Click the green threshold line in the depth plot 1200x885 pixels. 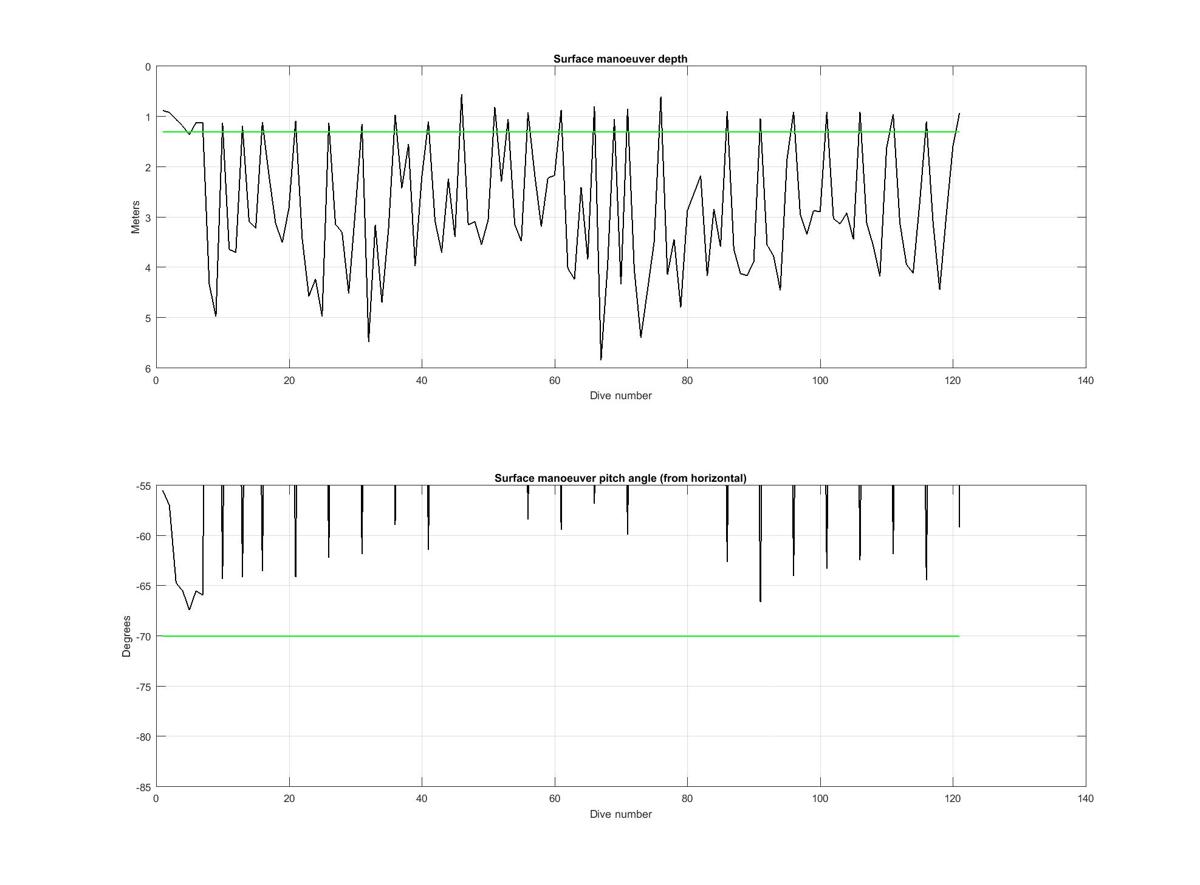point(560,132)
